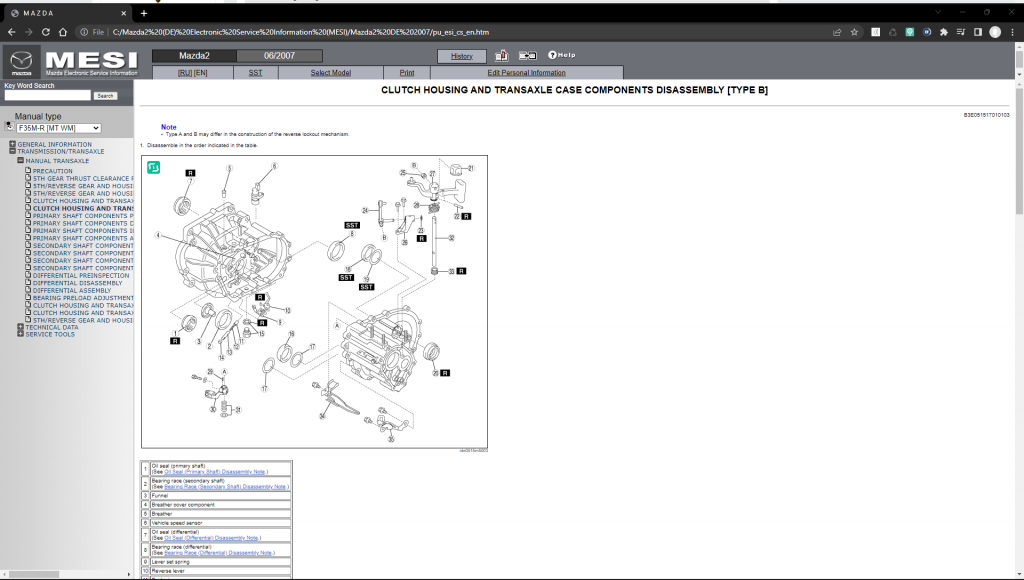The image size is (1024, 580).
Task: Open Chrome side panel icon
Action: 977,32
